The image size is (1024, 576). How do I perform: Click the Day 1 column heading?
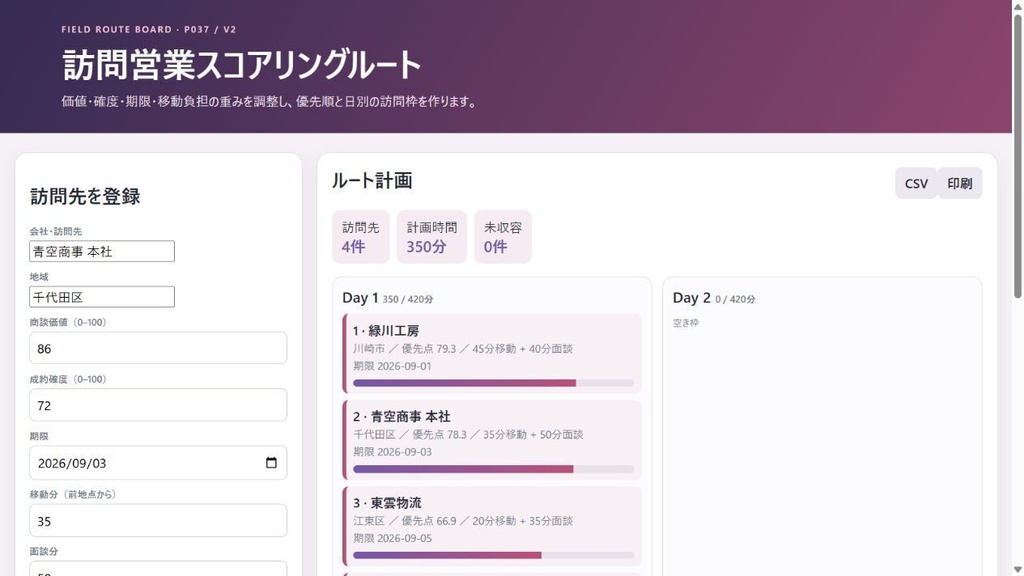388,298
